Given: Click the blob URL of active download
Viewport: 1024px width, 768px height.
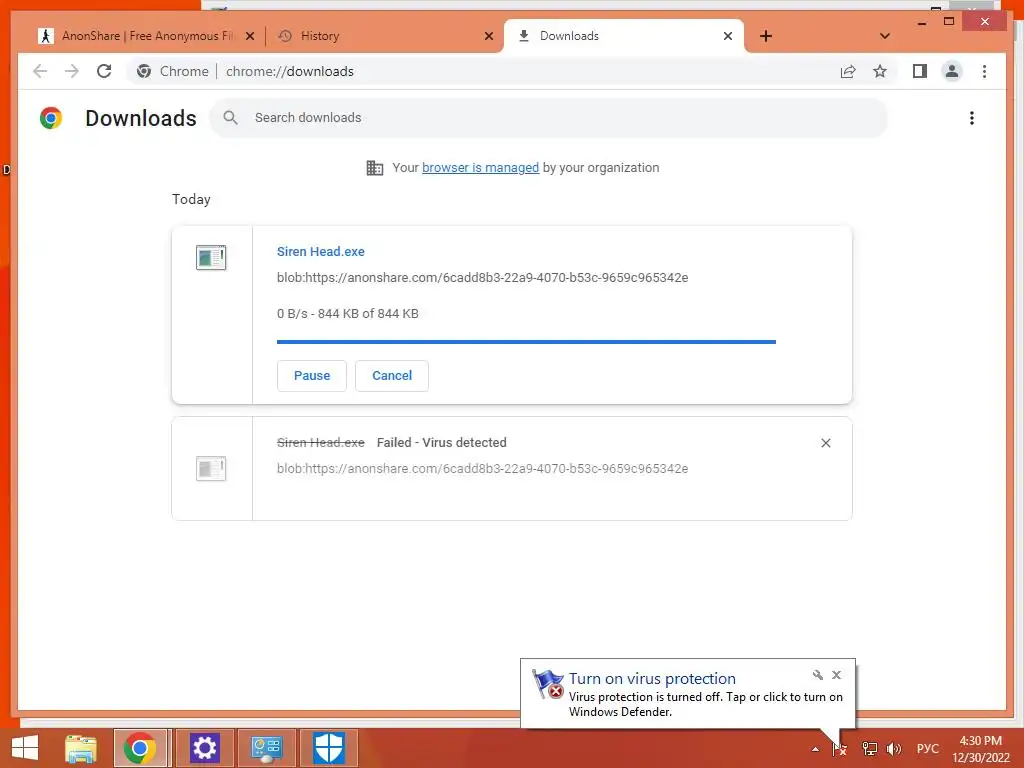Looking at the screenshot, I should tap(482, 278).
